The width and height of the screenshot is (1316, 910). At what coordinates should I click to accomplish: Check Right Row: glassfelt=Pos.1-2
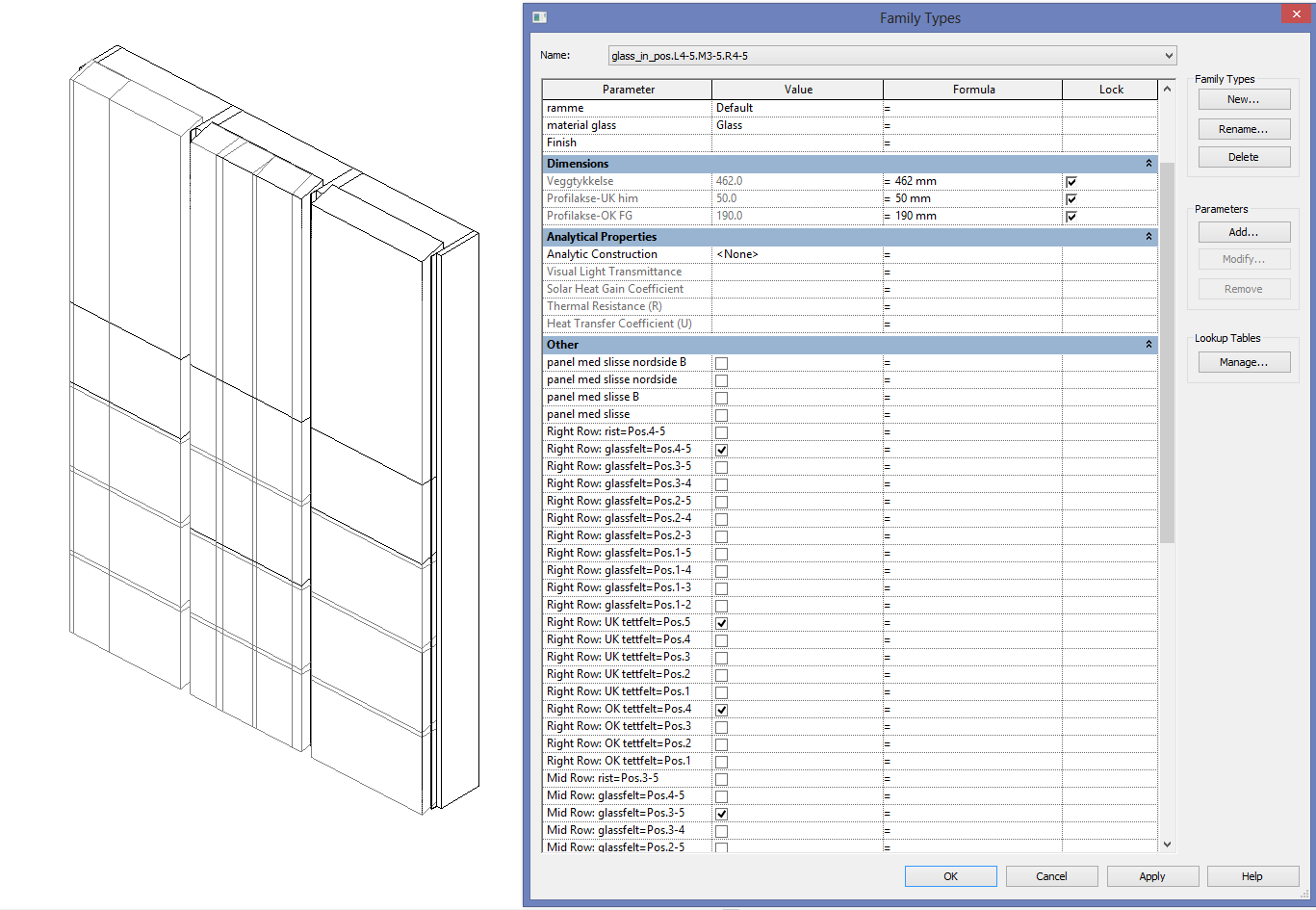tap(721, 606)
